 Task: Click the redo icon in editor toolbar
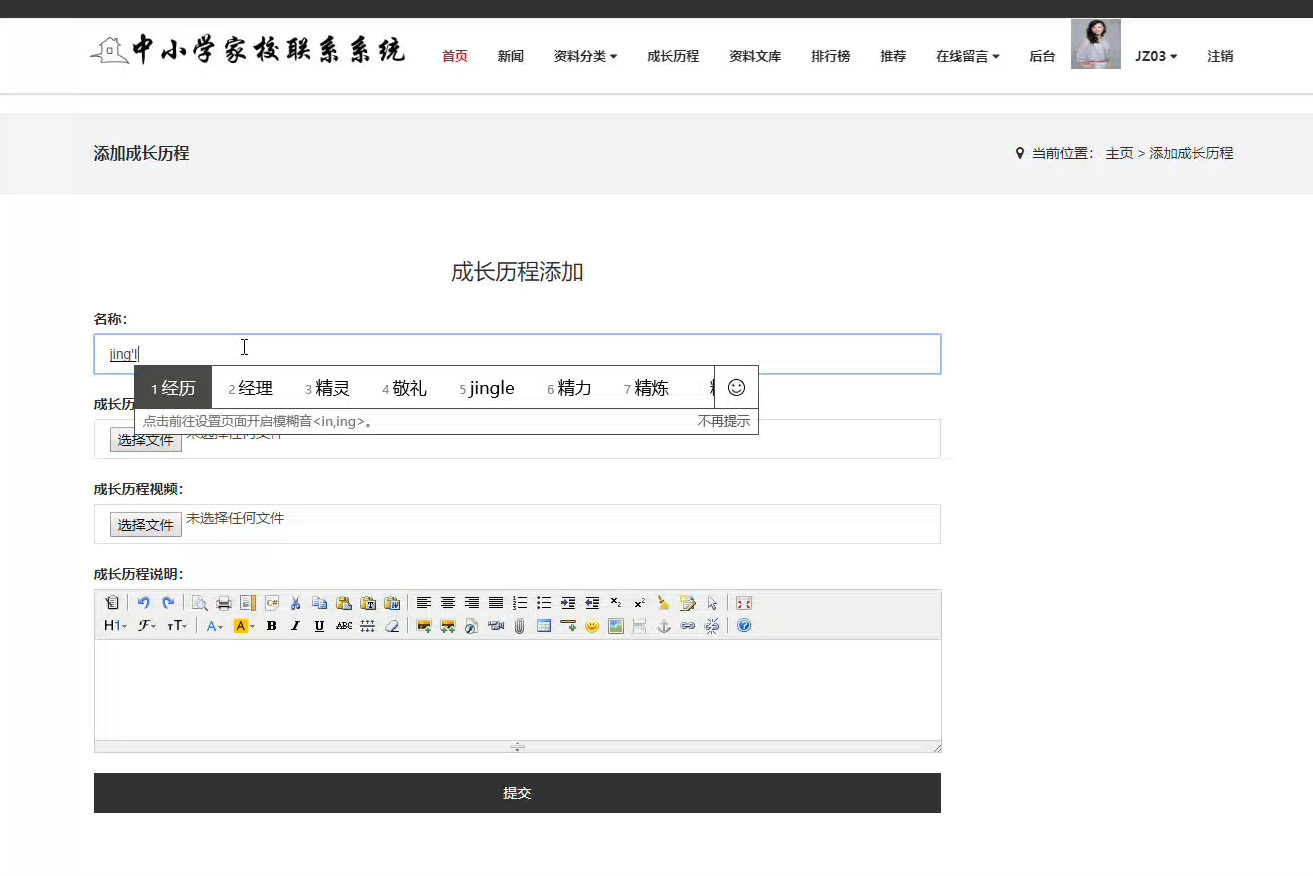tap(168, 603)
